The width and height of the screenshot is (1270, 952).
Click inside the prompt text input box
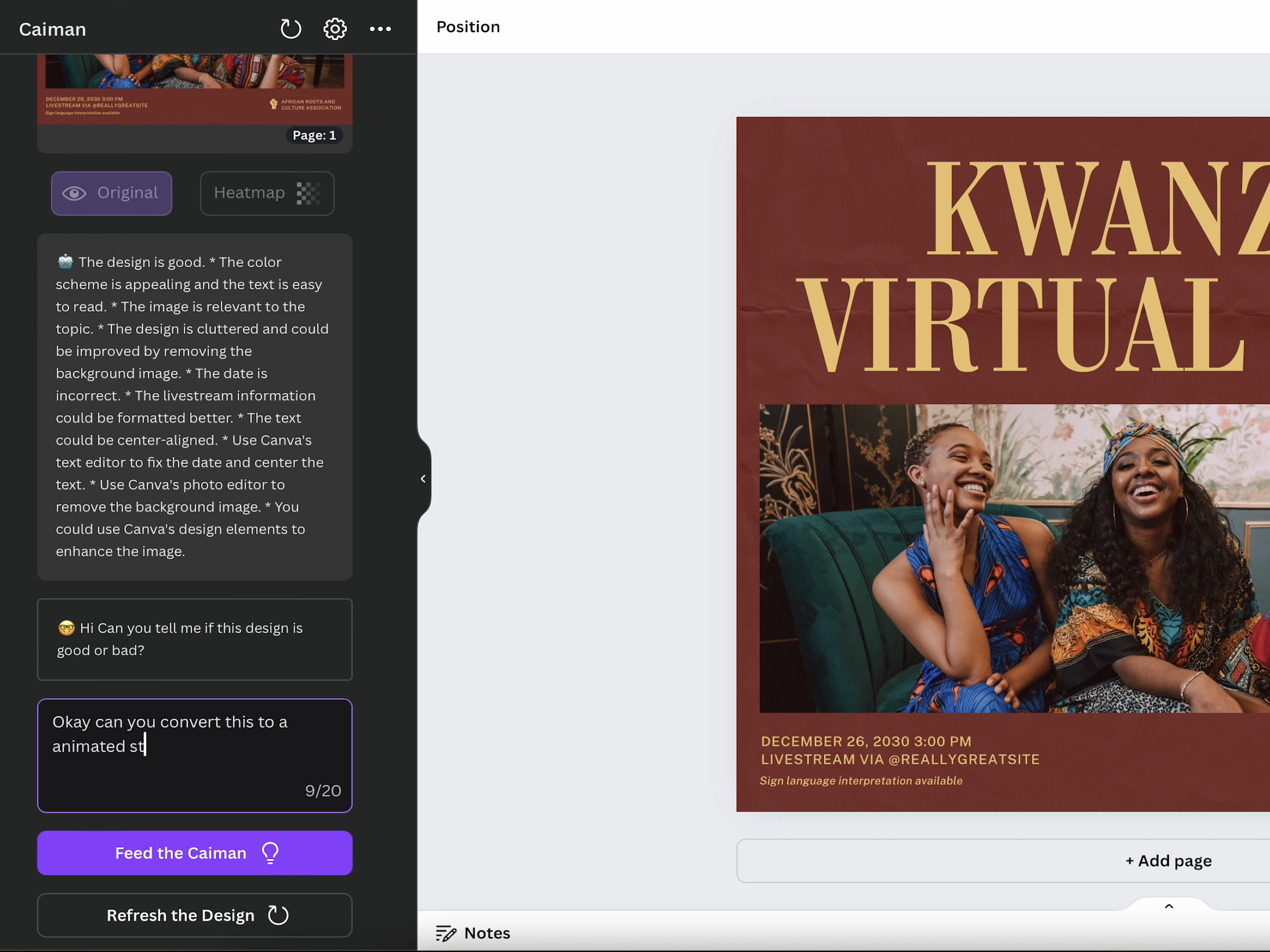(x=195, y=755)
